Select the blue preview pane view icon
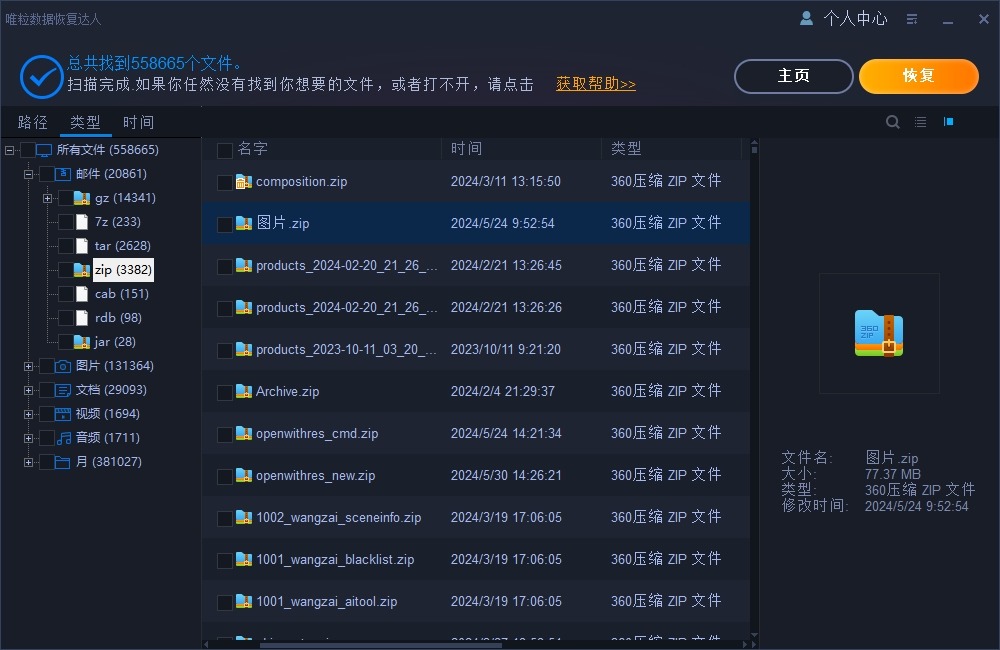The width and height of the screenshot is (1000, 650). [948, 121]
